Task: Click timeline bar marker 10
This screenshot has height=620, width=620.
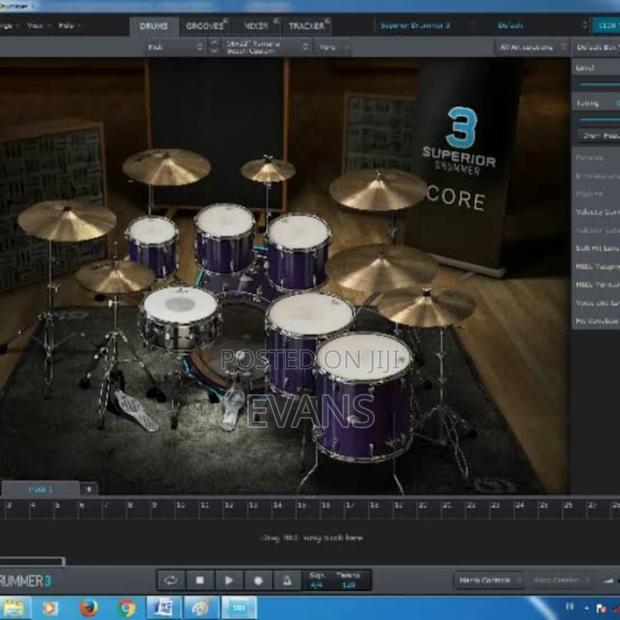Action: pyautogui.click(x=180, y=506)
